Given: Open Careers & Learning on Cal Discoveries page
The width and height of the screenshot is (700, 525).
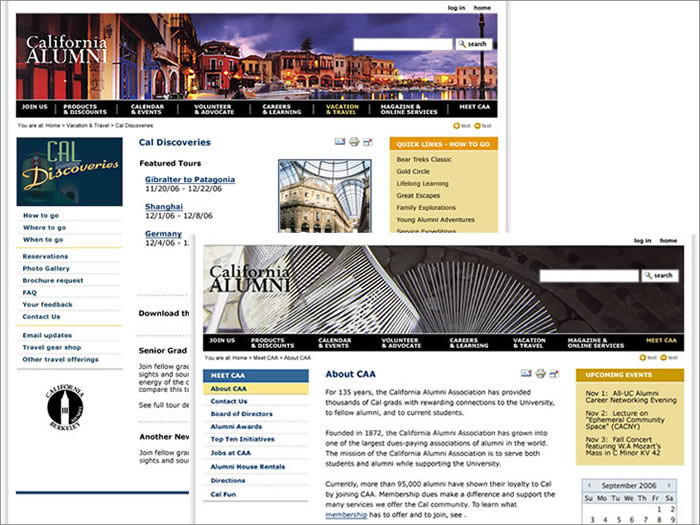Looking at the screenshot, I should (281, 109).
